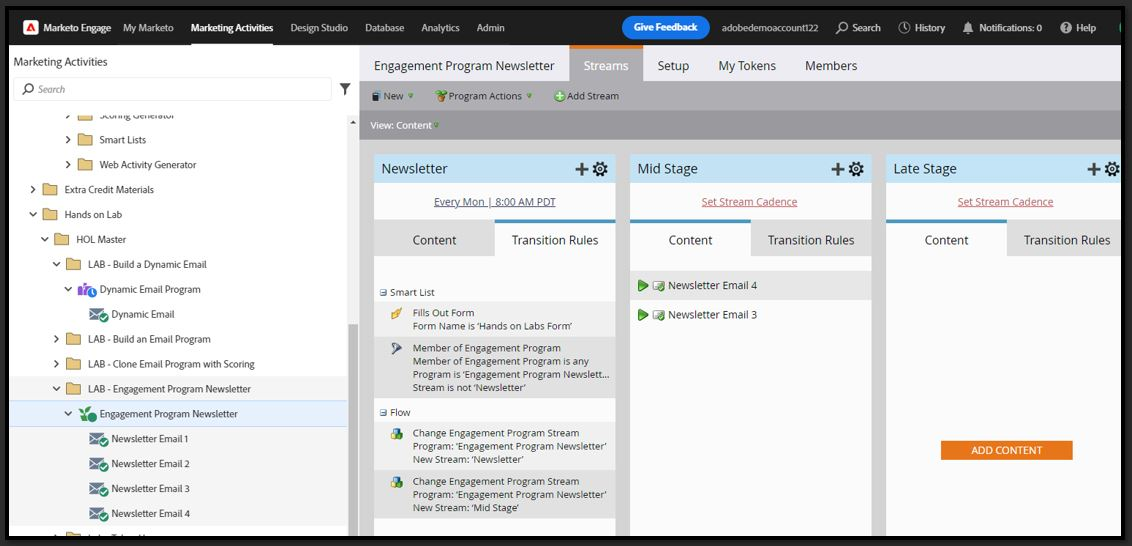Select Newsletter Email 2 in the tree
This screenshot has height=546, width=1132.
(150, 464)
